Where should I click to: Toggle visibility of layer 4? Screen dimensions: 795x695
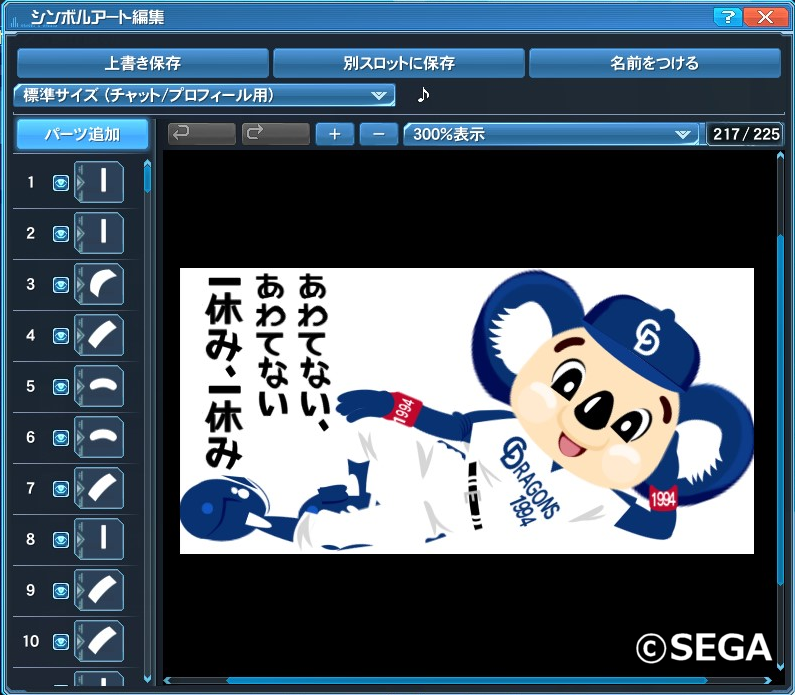click(x=61, y=336)
